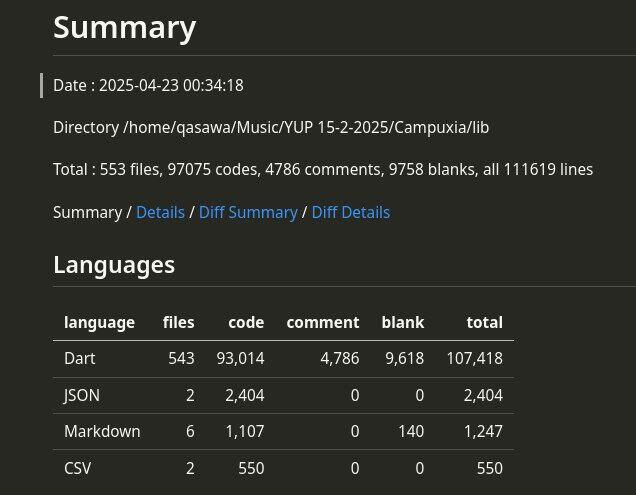The width and height of the screenshot is (636, 495).
Task: Click the Directory path text
Action: pyautogui.click(x=270, y=127)
